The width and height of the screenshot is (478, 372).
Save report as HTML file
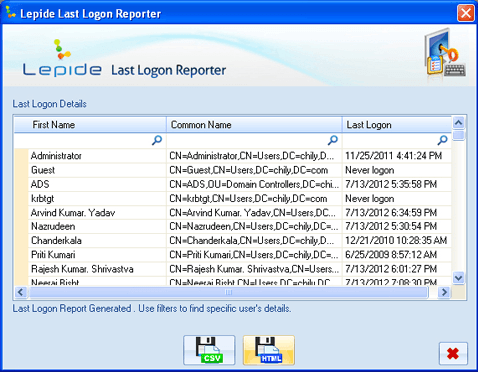pos(269,350)
